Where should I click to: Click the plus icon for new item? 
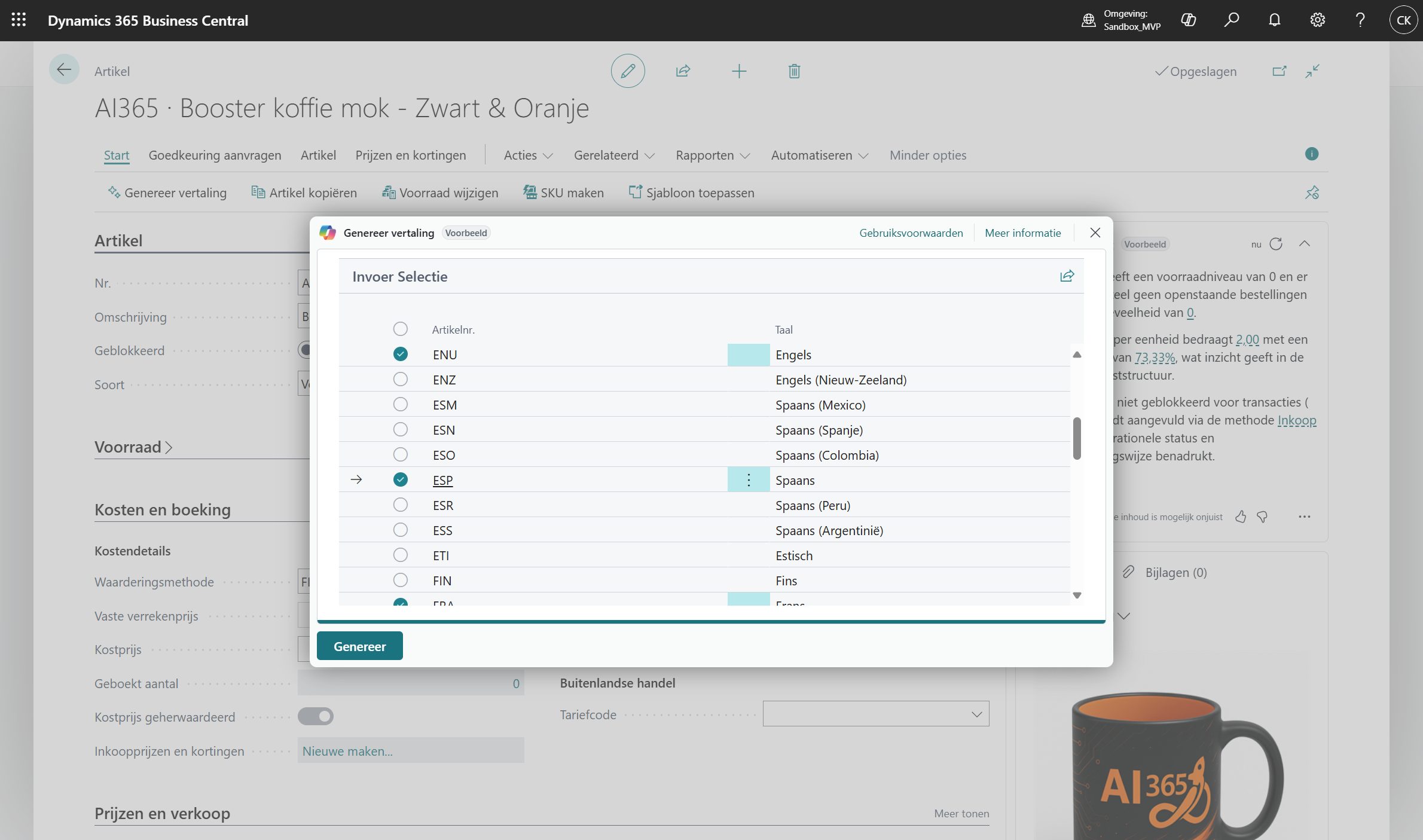[739, 71]
